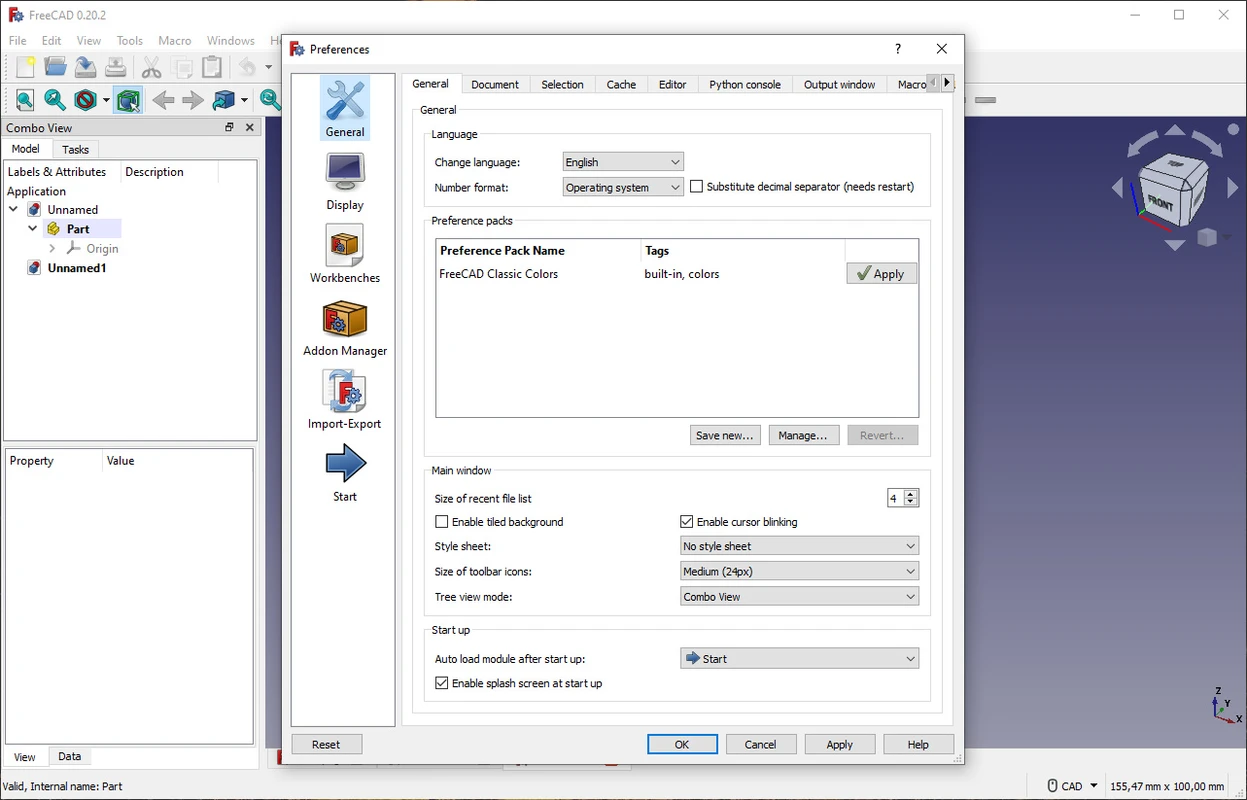Apply the FreeCAD Classic Colors preference pack
Image resolution: width=1247 pixels, height=800 pixels.
[x=881, y=274]
